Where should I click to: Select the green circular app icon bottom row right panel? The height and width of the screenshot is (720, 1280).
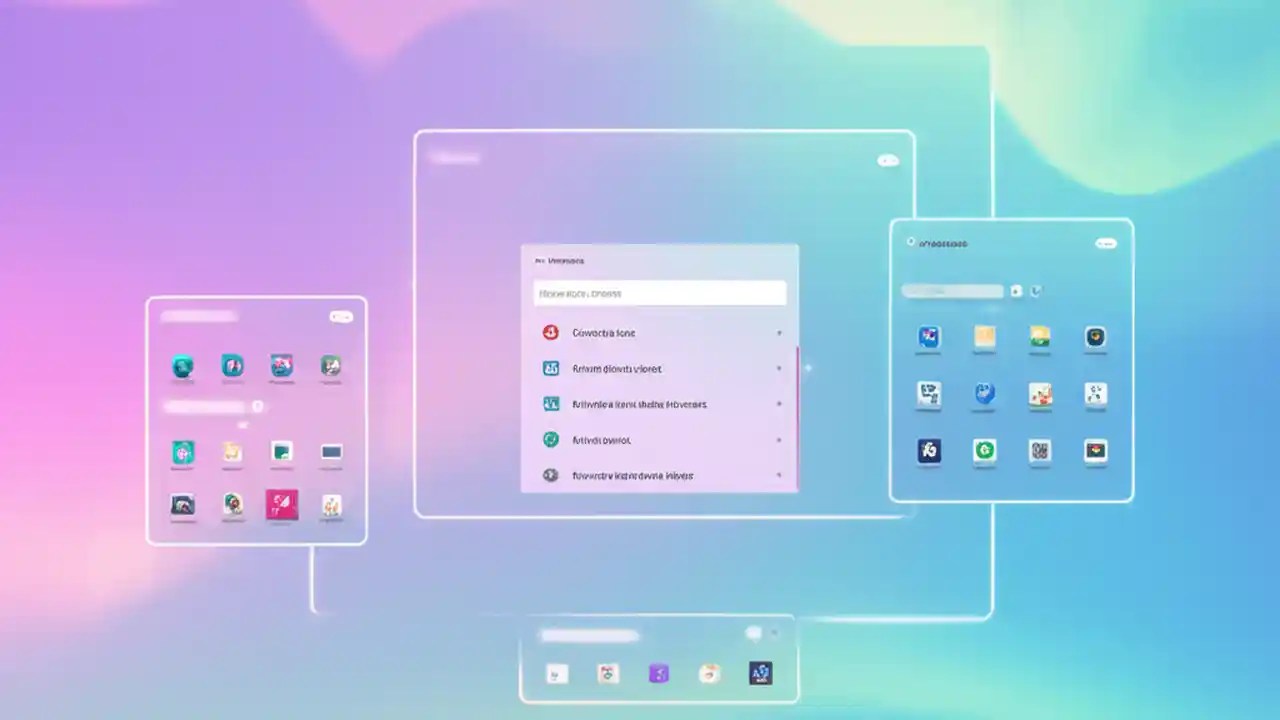coord(985,451)
